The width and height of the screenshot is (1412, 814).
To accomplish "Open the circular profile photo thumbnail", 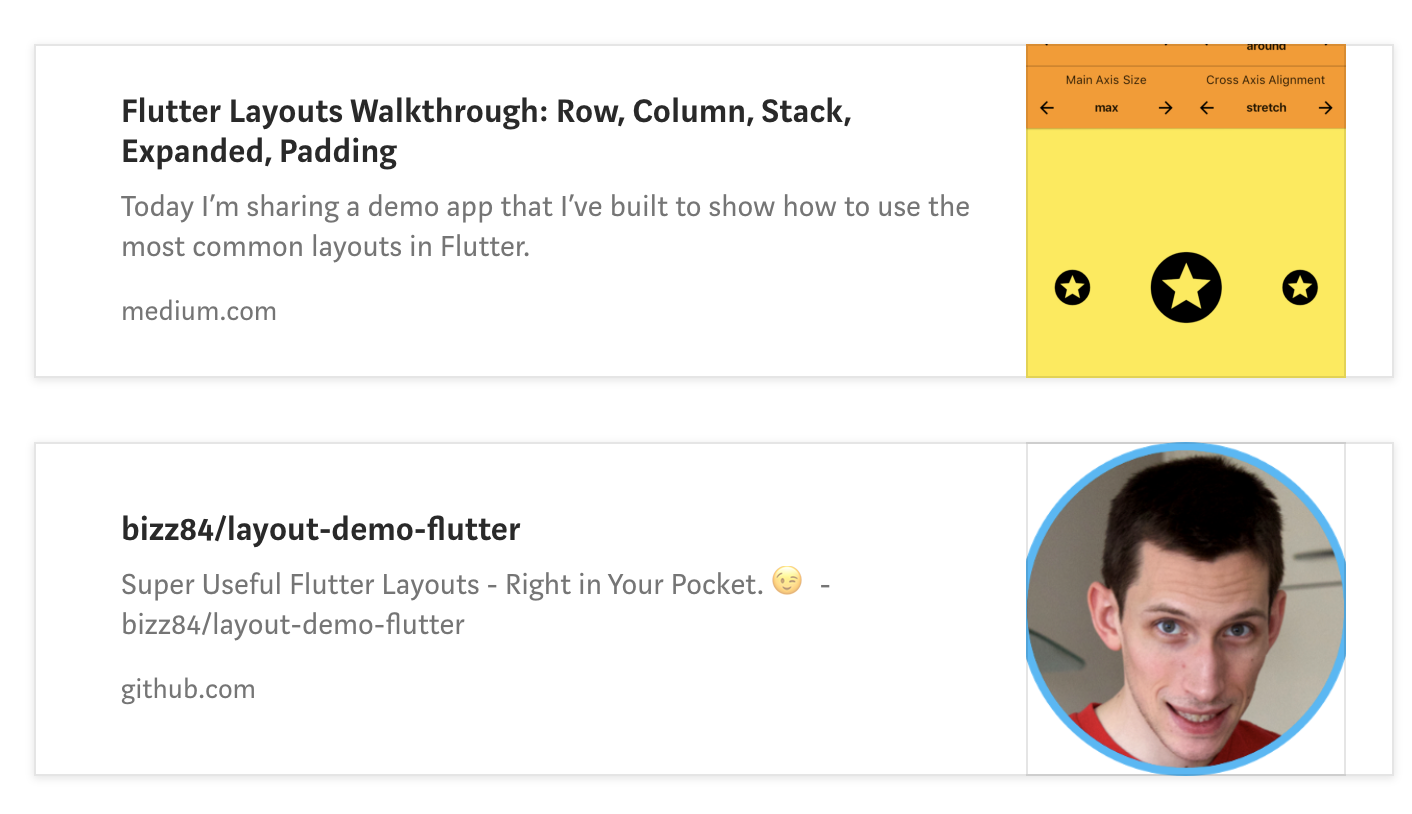I will pos(1186,608).
